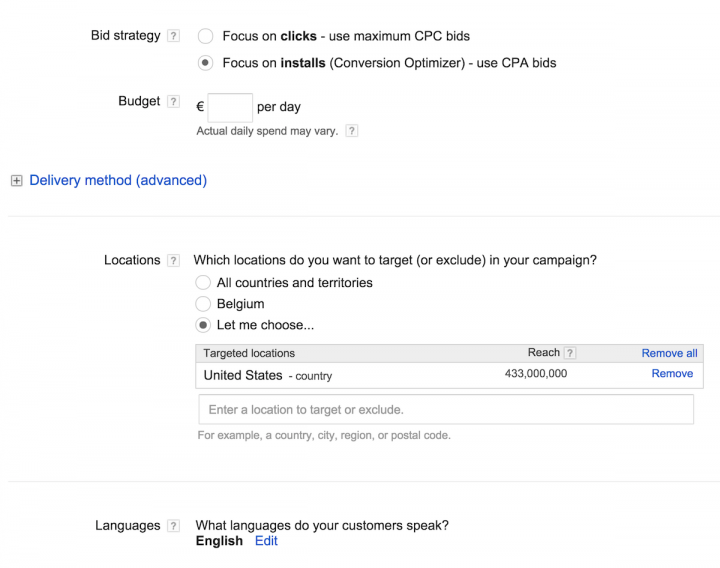Edit the English language setting

point(266,541)
